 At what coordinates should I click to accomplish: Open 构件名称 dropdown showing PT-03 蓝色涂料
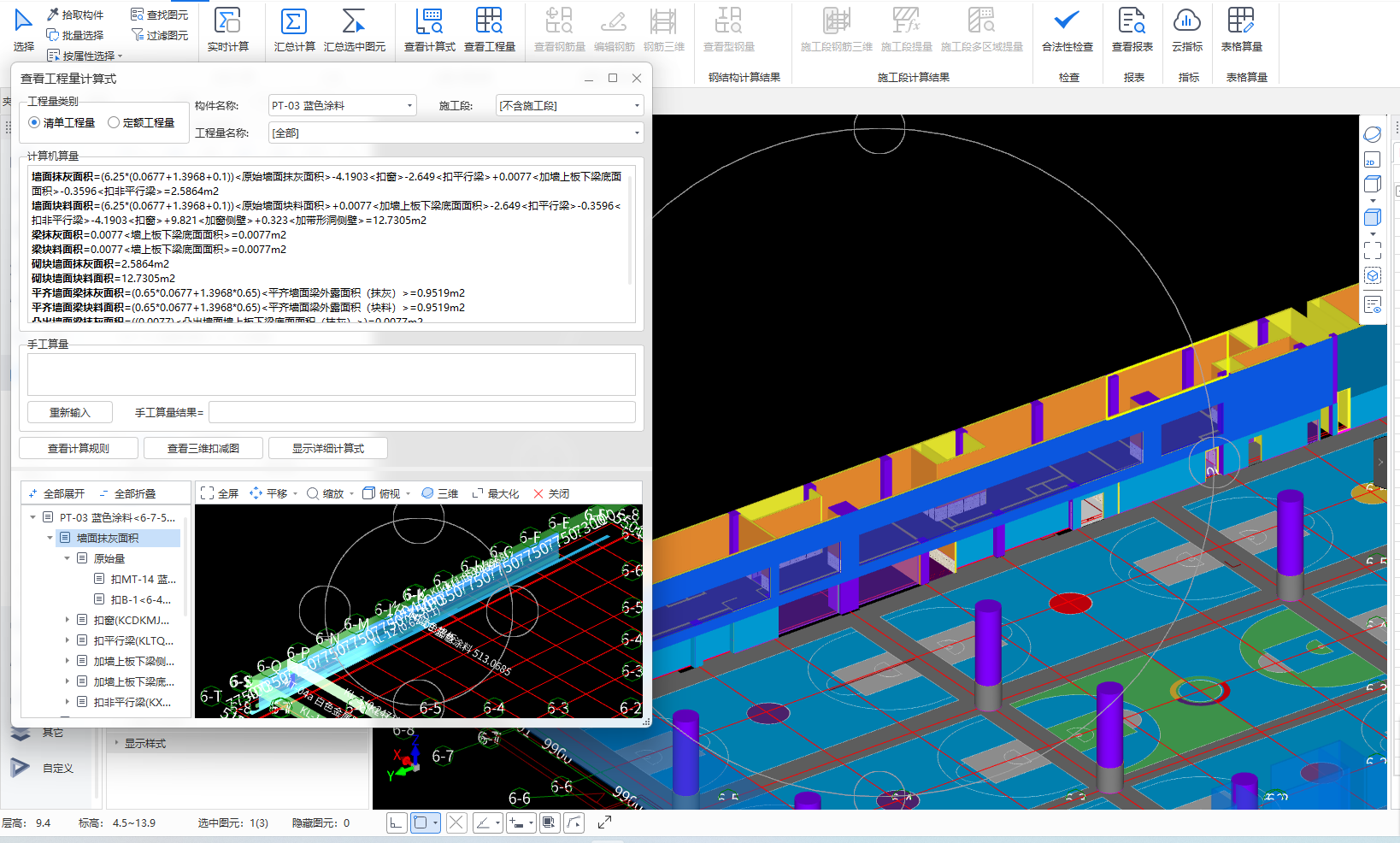pos(342,105)
